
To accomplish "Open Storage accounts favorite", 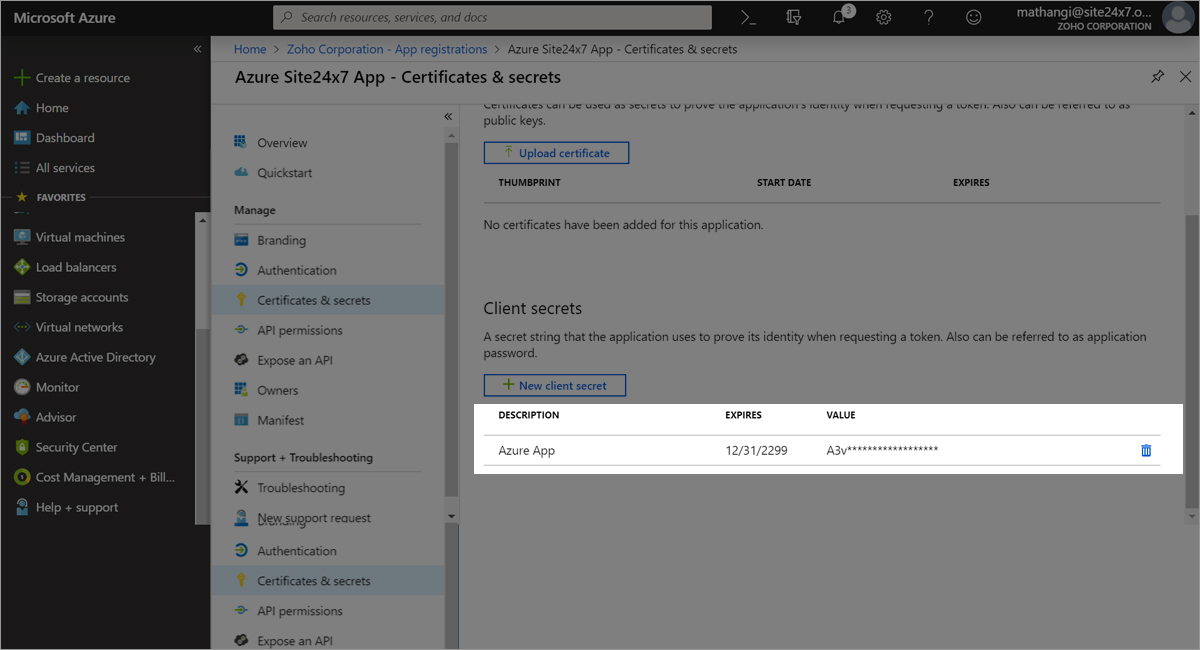I will (71, 297).
